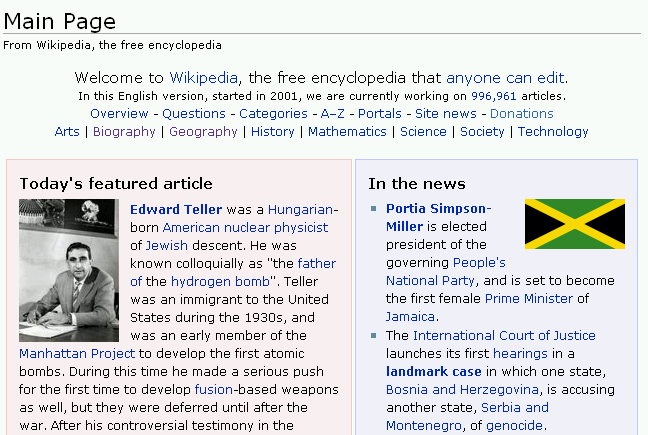Open the Edward Teller article link
Screen dimensions: 648x435
point(176,209)
